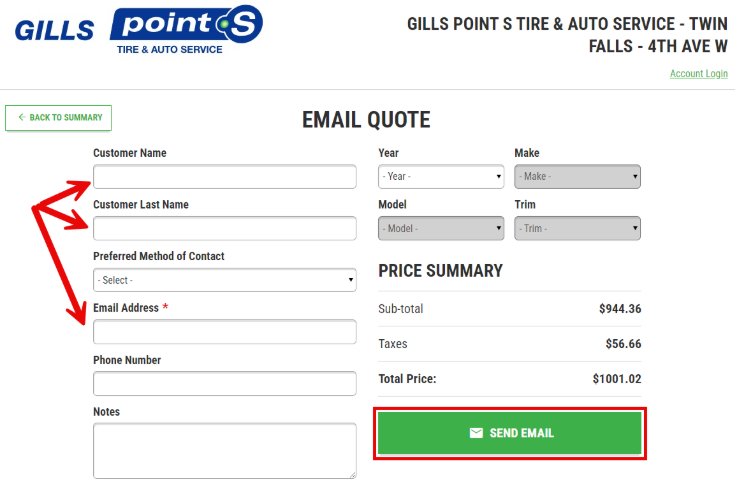Click the Year dropdown arrow

coord(498,177)
